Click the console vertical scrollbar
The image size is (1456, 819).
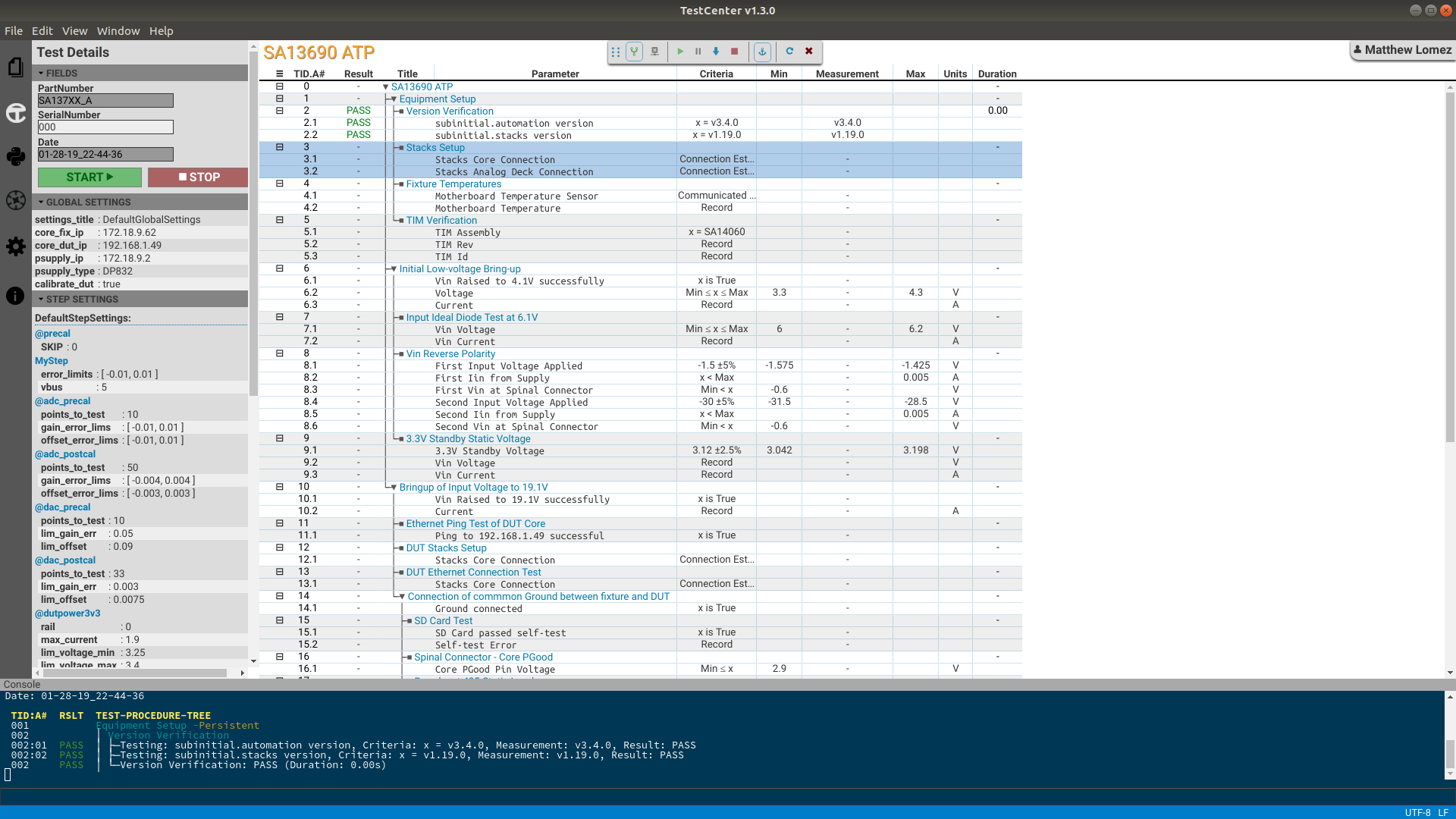[1450, 755]
